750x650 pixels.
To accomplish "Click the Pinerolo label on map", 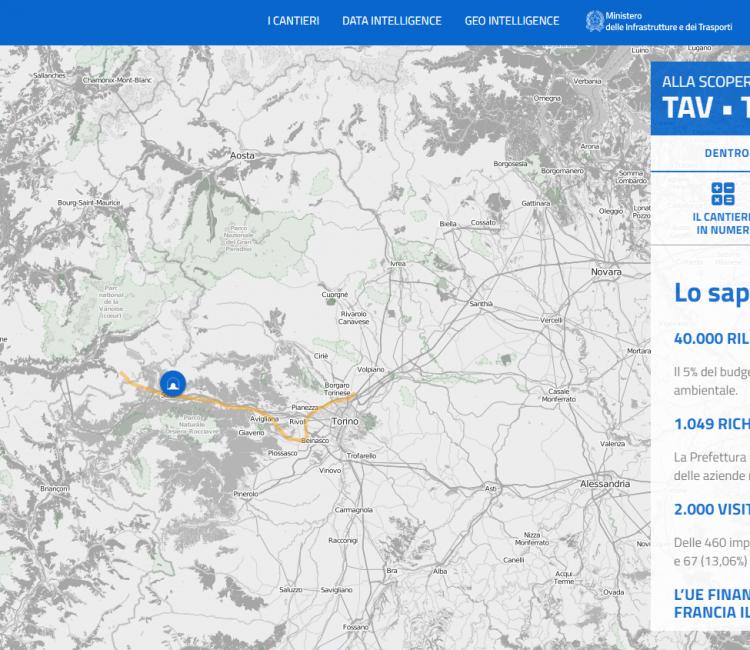I will pyautogui.click(x=246, y=494).
